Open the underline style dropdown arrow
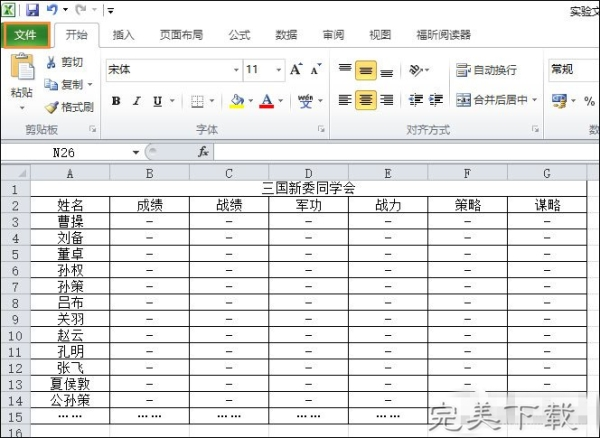The width and height of the screenshot is (600, 438). coord(172,101)
